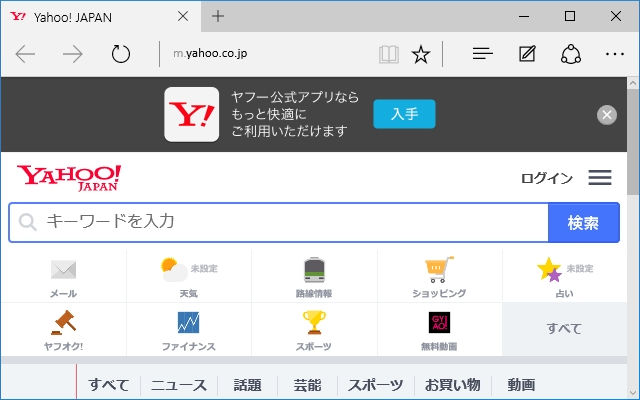Select the すべて tab in bottom bar
The image size is (640, 400).
click(x=109, y=384)
